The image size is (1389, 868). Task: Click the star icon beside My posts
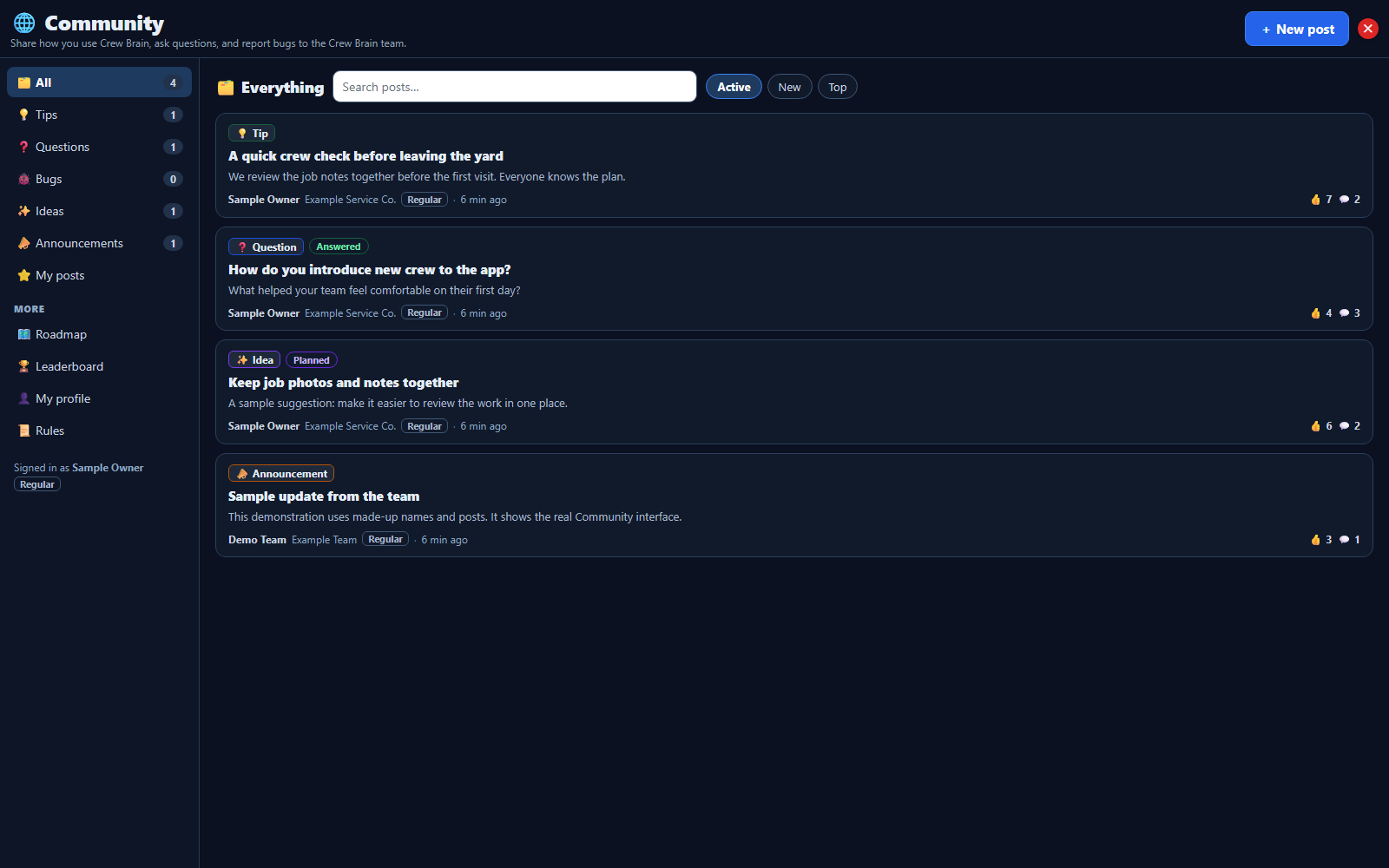click(x=24, y=275)
